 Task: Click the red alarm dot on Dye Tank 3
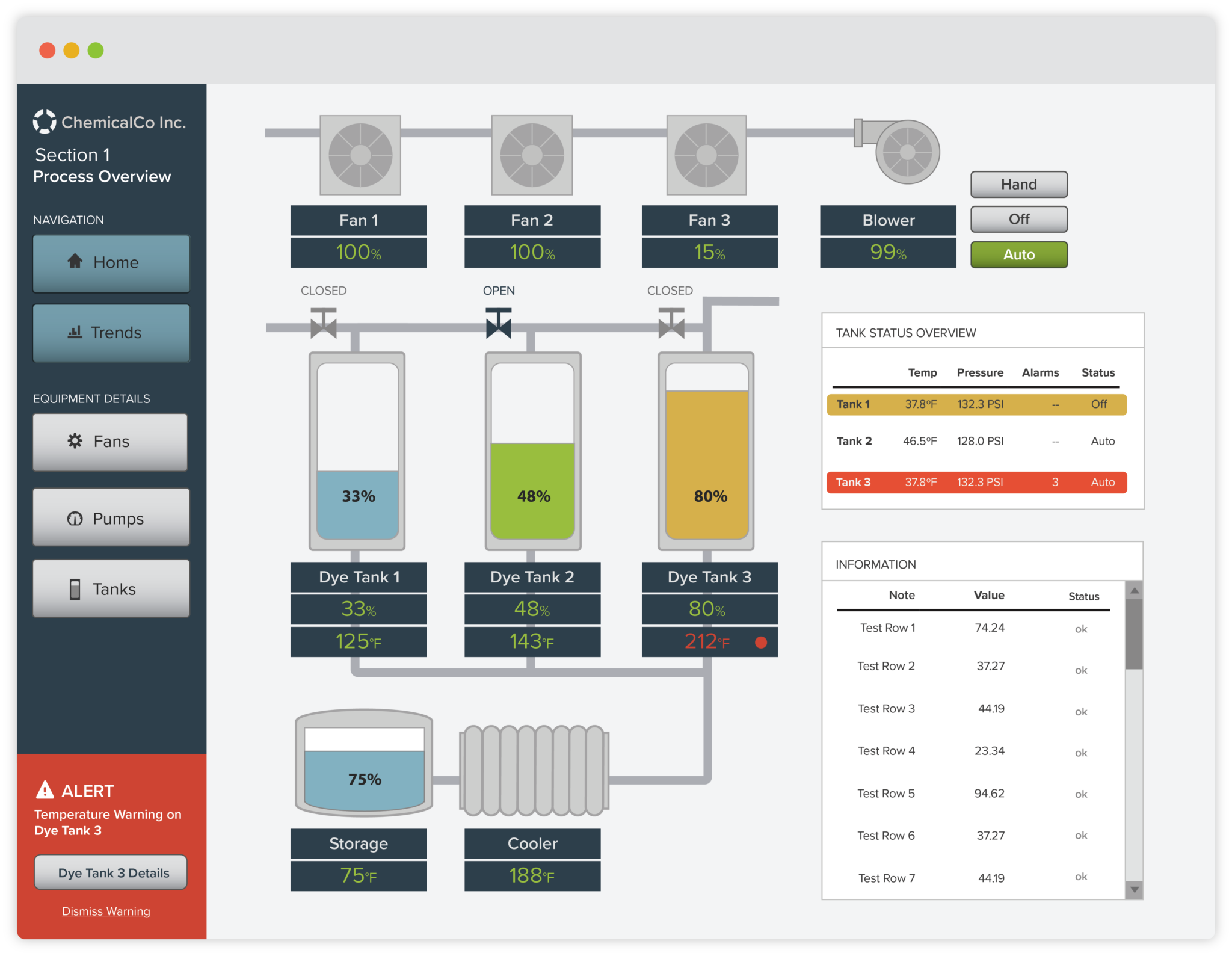(760, 642)
